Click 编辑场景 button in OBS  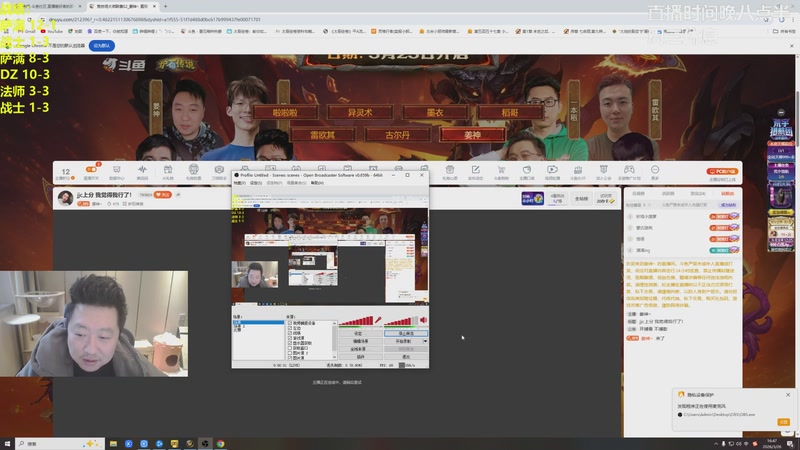(x=359, y=341)
